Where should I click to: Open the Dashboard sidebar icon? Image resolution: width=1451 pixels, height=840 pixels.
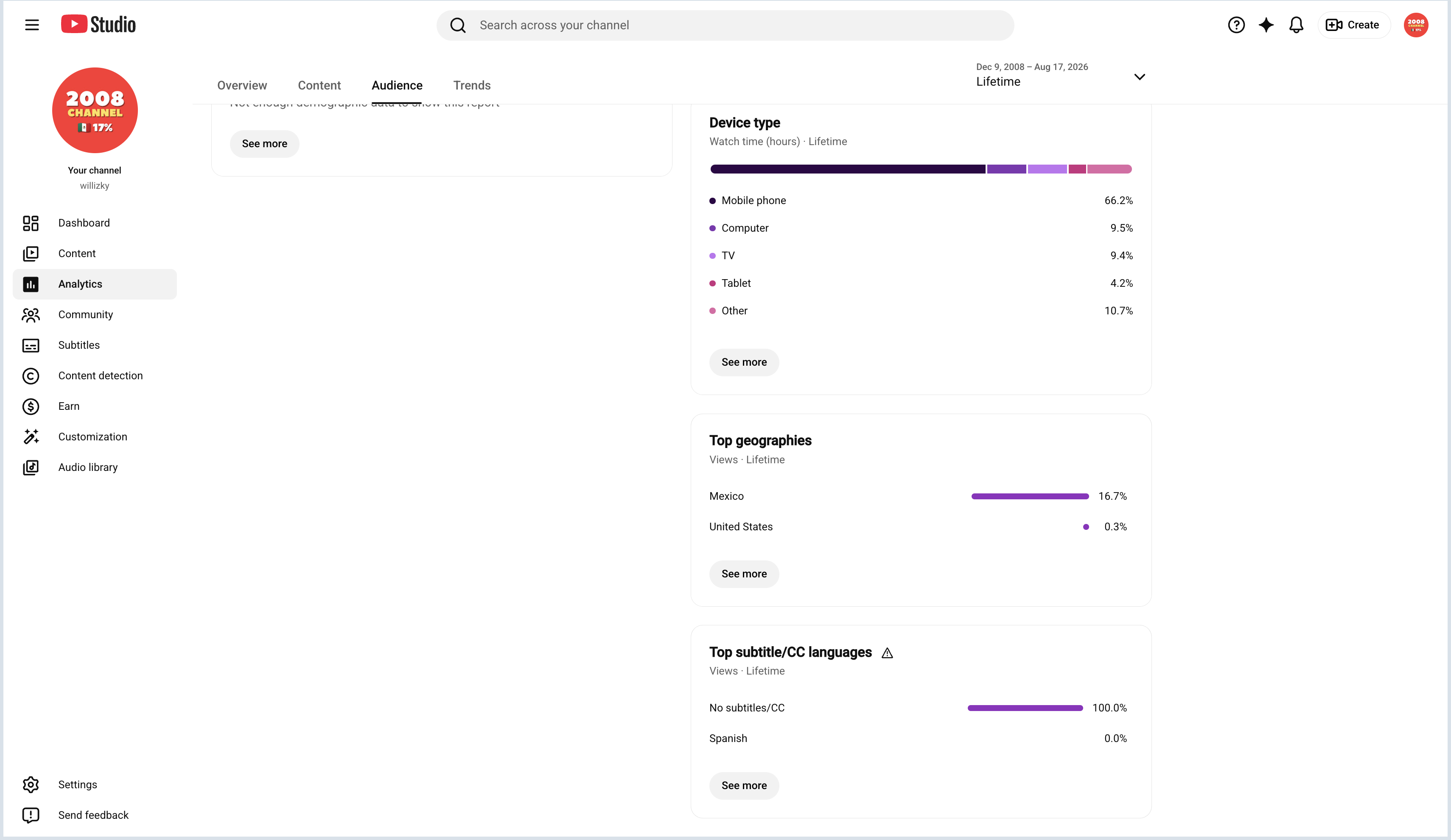(31, 223)
